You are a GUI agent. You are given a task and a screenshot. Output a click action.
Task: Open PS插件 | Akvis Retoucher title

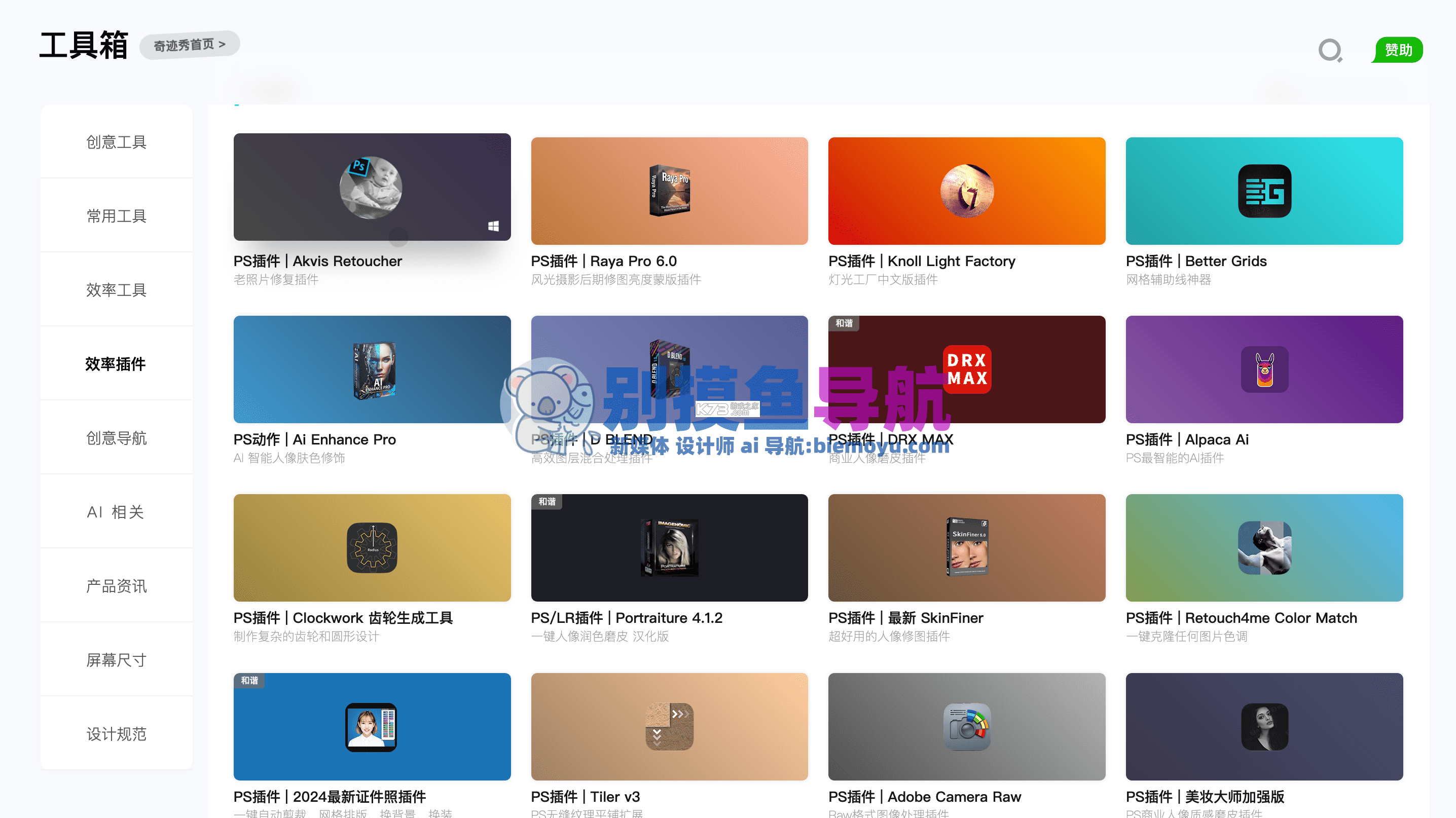click(318, 261)
